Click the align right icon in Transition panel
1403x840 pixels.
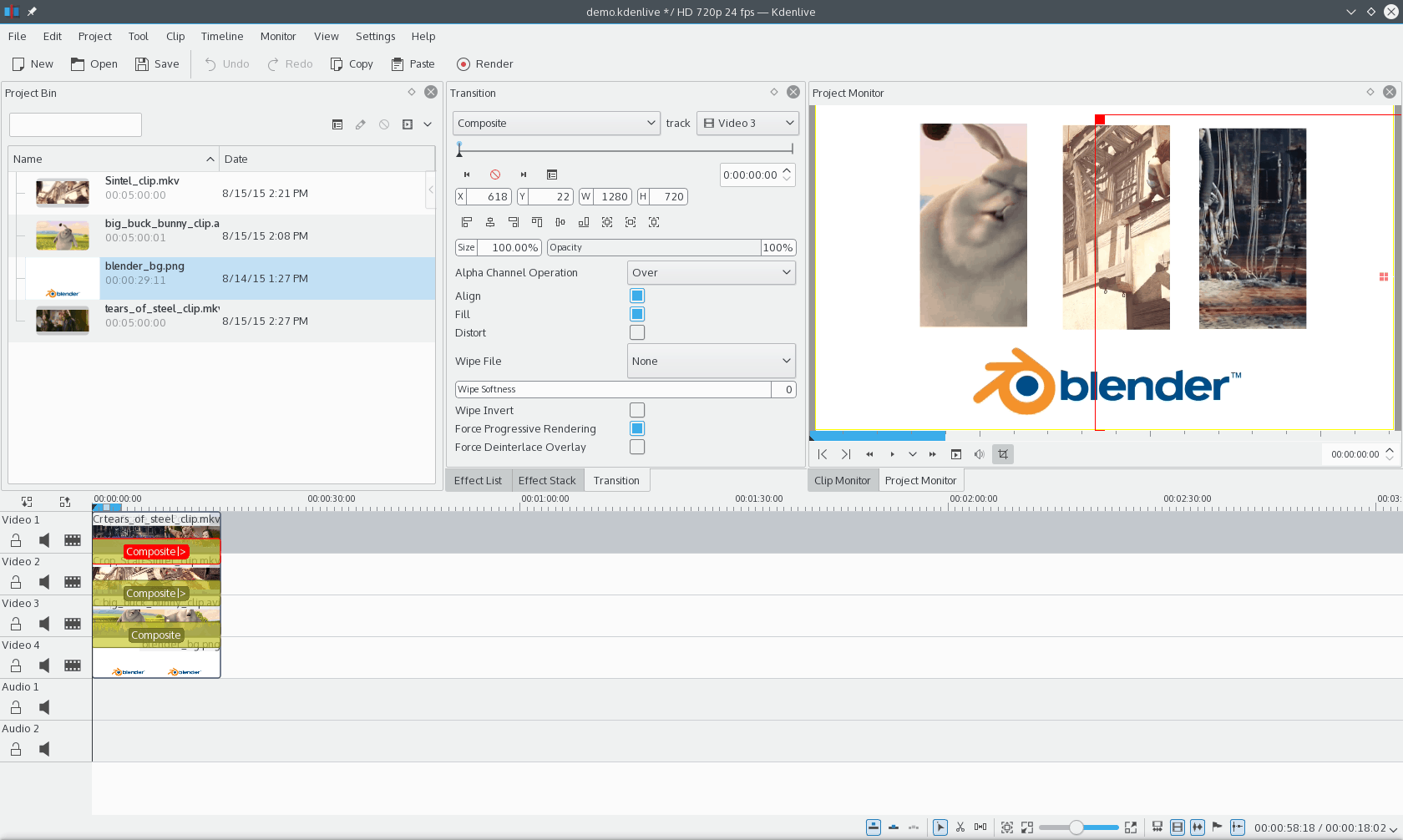pyautogui.click(x=514, y=222)
